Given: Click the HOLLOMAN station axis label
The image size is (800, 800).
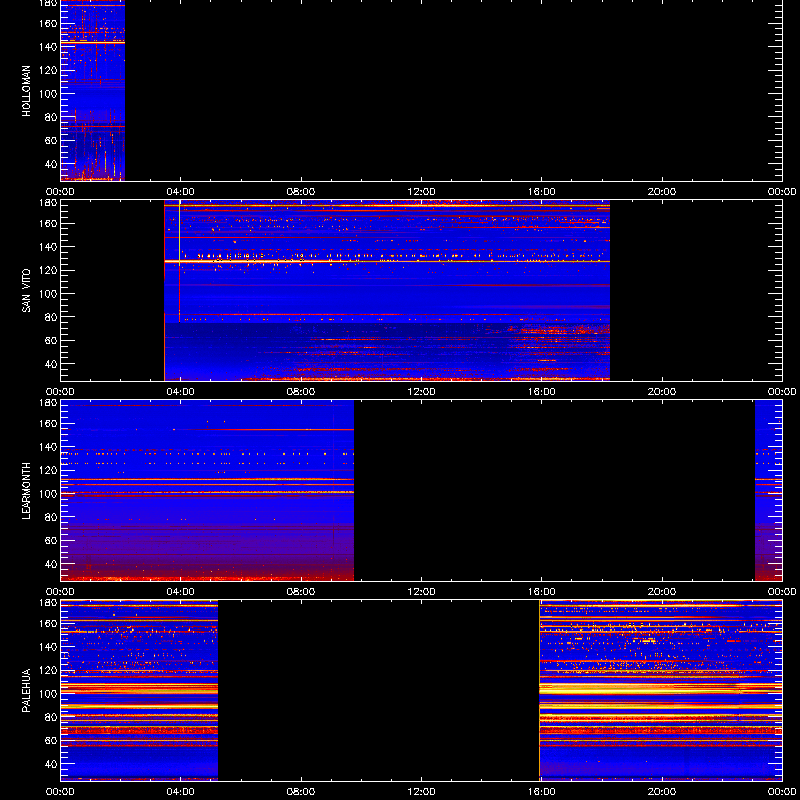Looking at the screenshot, I should click(26, 91).
